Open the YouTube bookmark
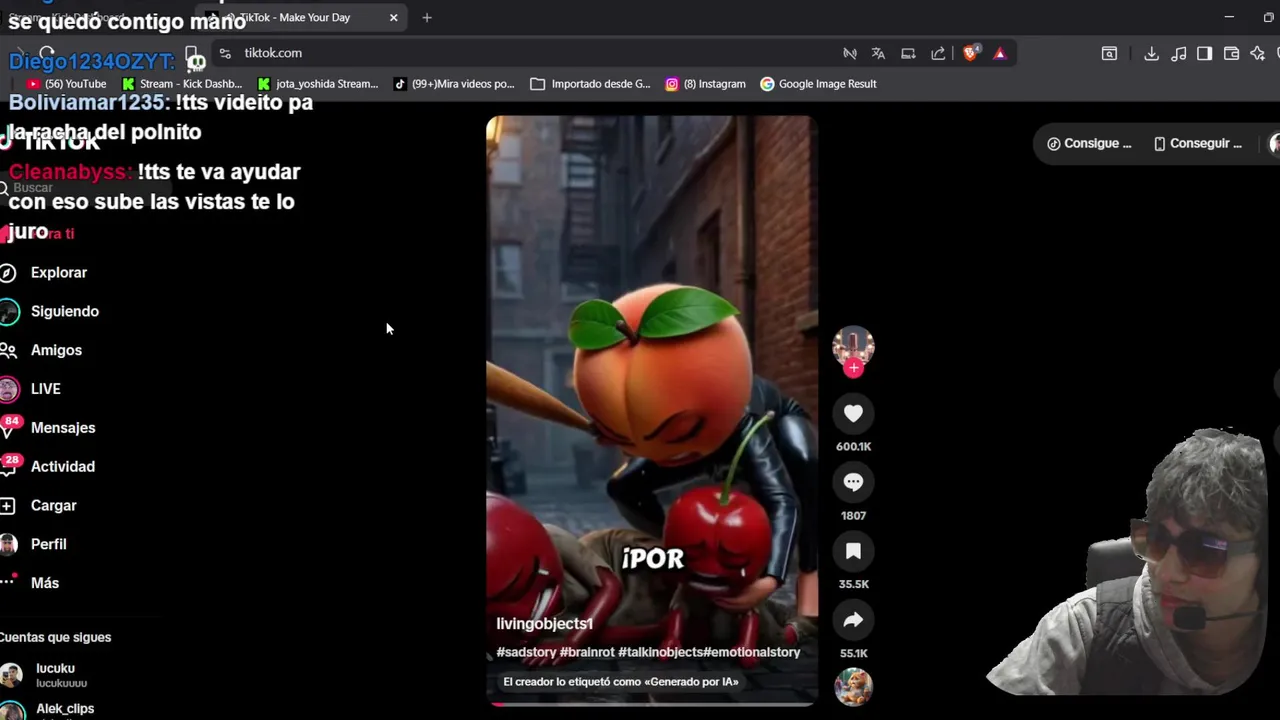1280x720 pixels. tap(67, 84)
